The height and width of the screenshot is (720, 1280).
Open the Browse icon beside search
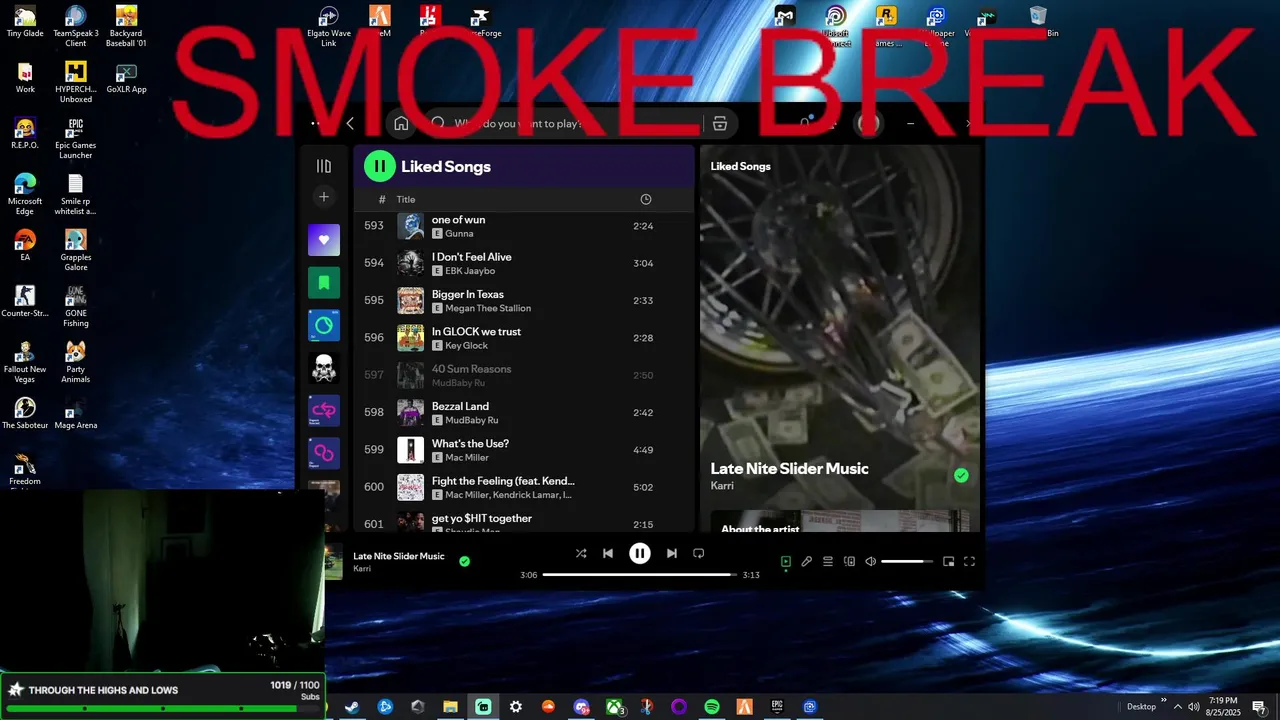click(719, 123)
